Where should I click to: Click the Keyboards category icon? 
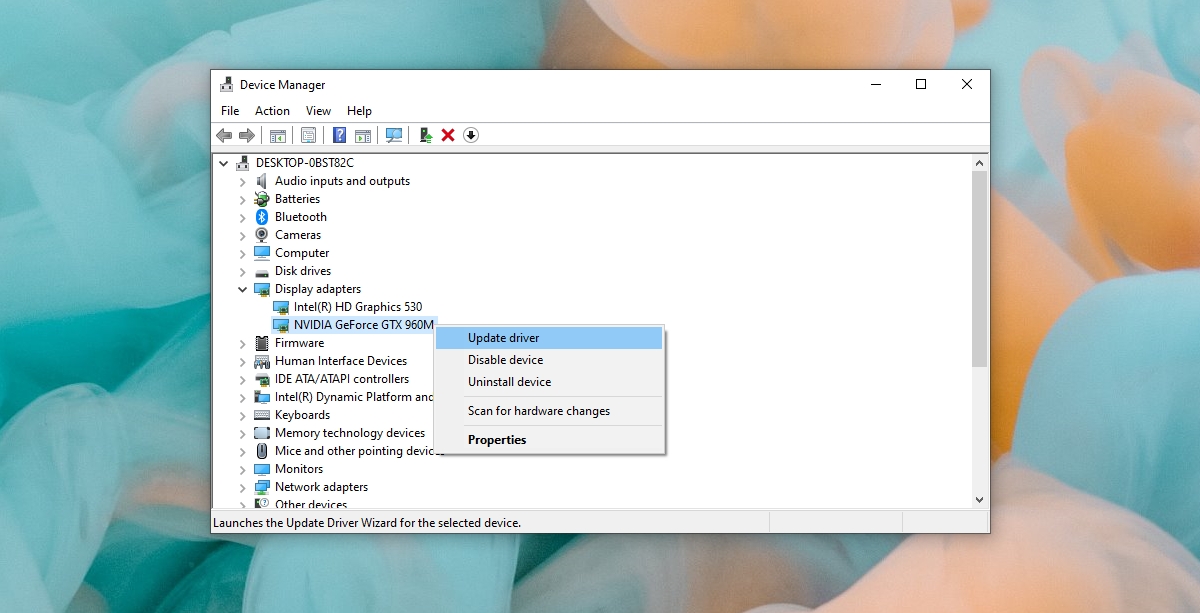pyautogui.click(x=262, y=415)
